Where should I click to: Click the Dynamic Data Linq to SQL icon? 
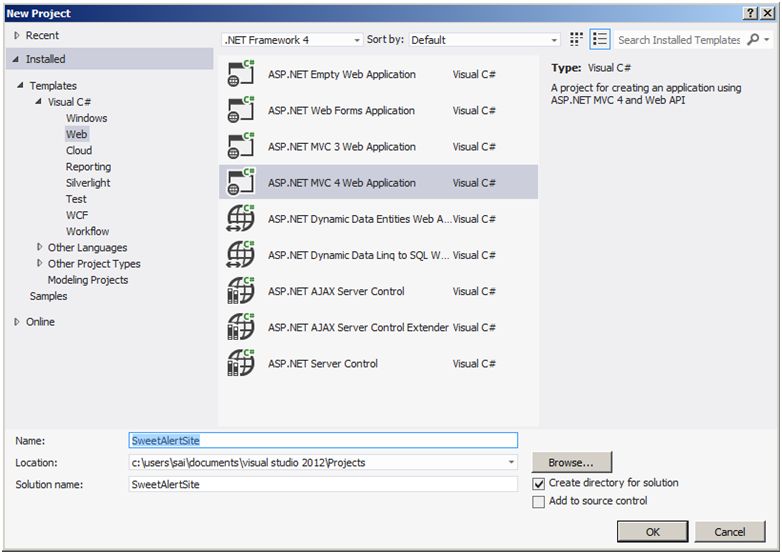(241, 255)
